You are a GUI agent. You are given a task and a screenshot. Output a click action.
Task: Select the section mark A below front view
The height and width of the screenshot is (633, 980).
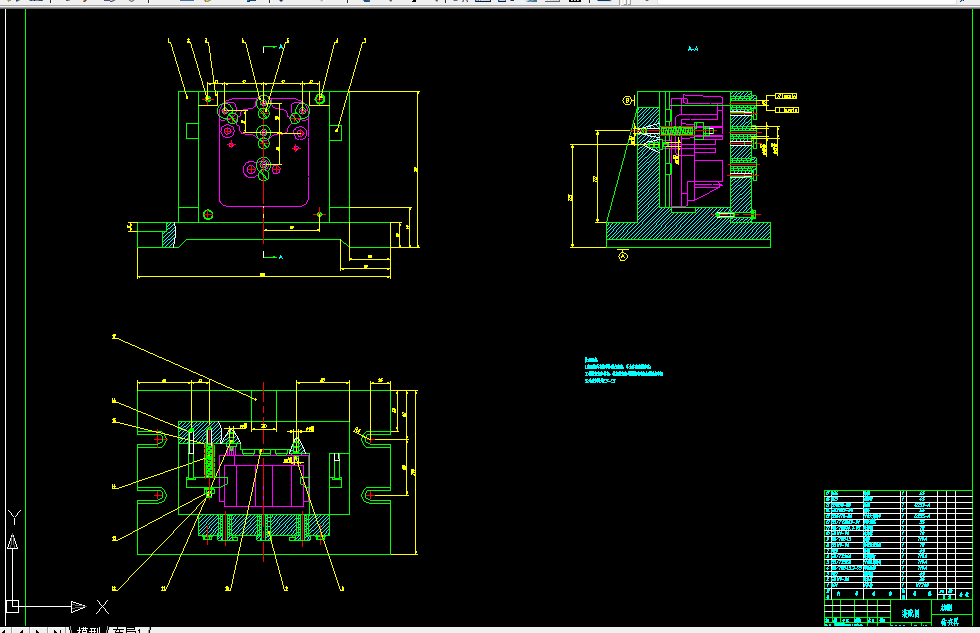[280, 256]
